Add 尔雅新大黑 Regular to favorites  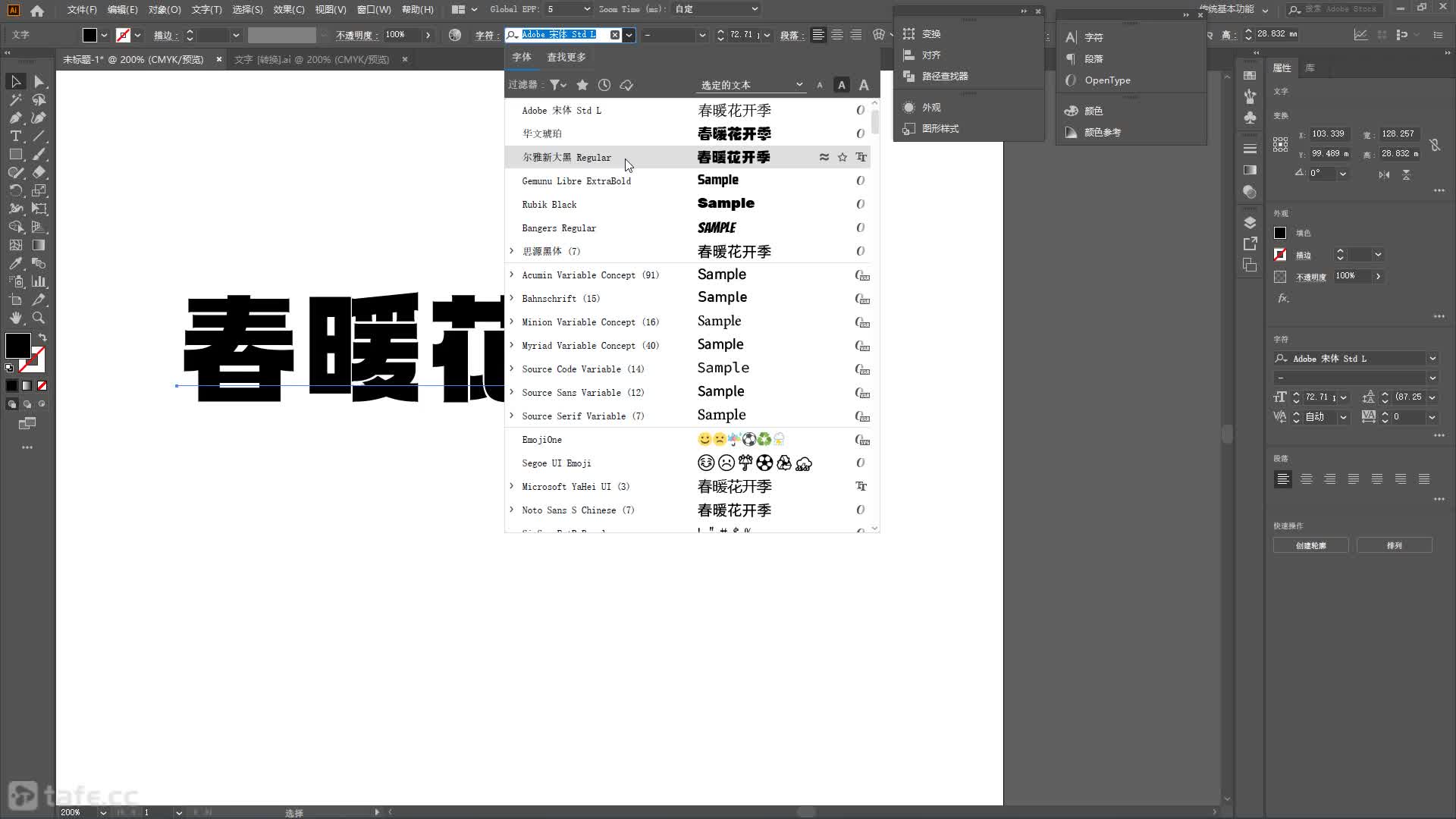point(843,157)
